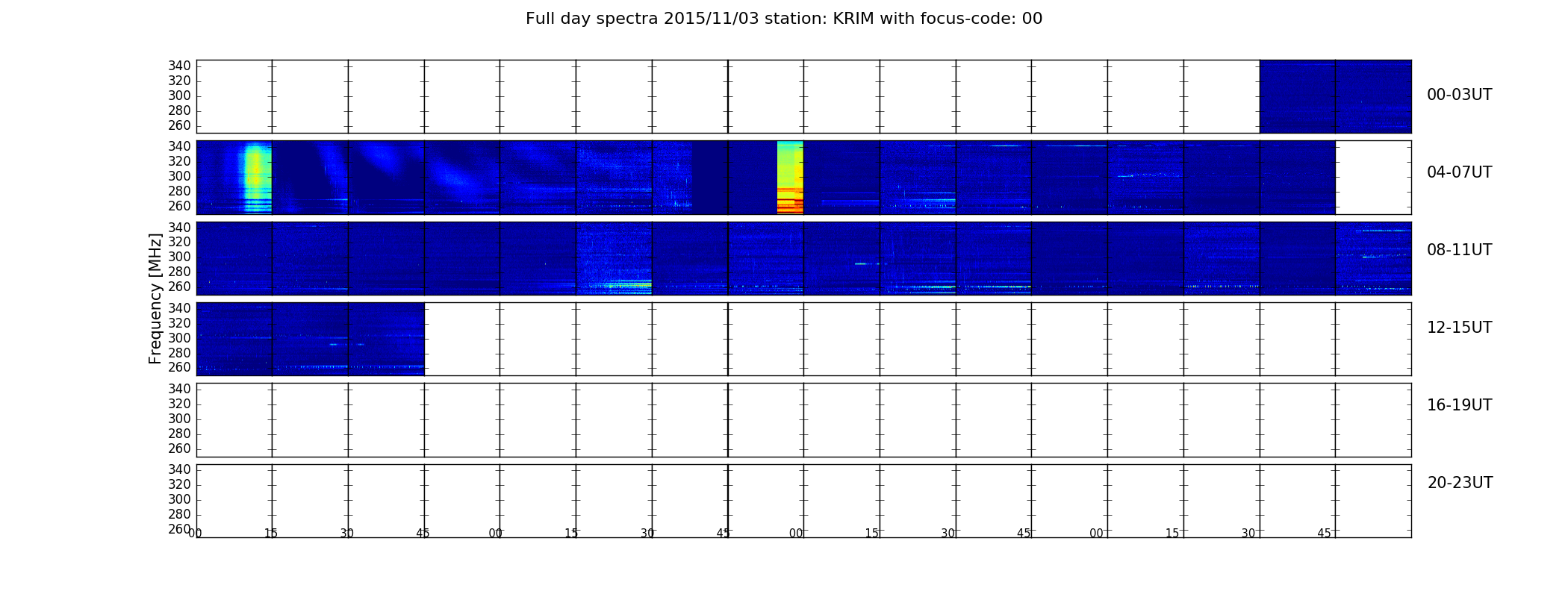Click the 340 tick label of the 12-15UT row

[x=179, y=308]
